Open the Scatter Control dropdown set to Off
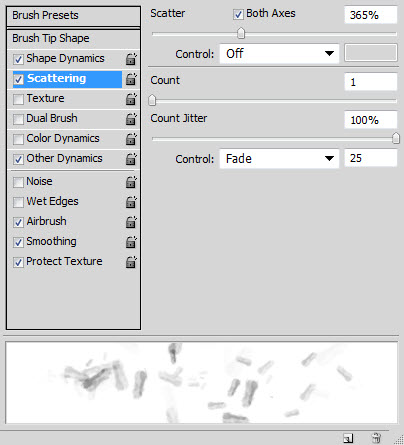The height and width of the screenshot is (445, 404). (279, 53)
